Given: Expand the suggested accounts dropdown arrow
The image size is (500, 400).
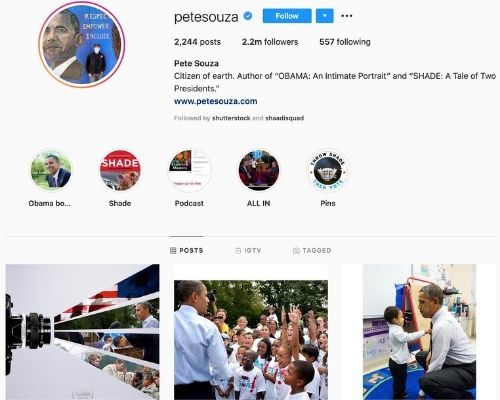Looking at the screenshot, I should pos(325,16).
